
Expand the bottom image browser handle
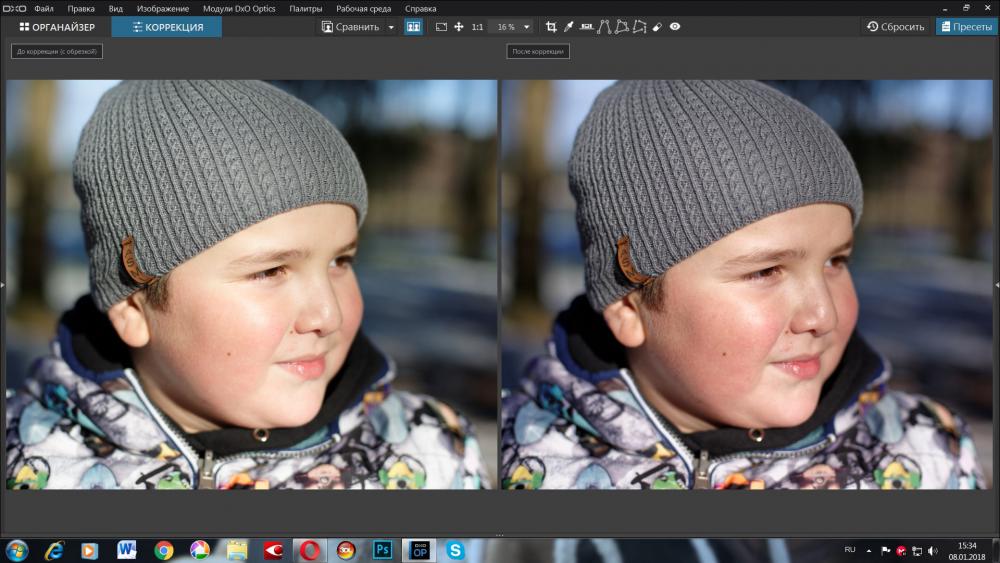coord(499,536)
